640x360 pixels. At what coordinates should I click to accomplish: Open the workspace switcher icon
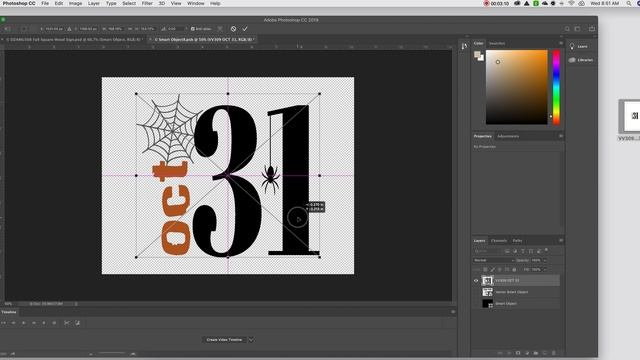(x=577, y=29)
